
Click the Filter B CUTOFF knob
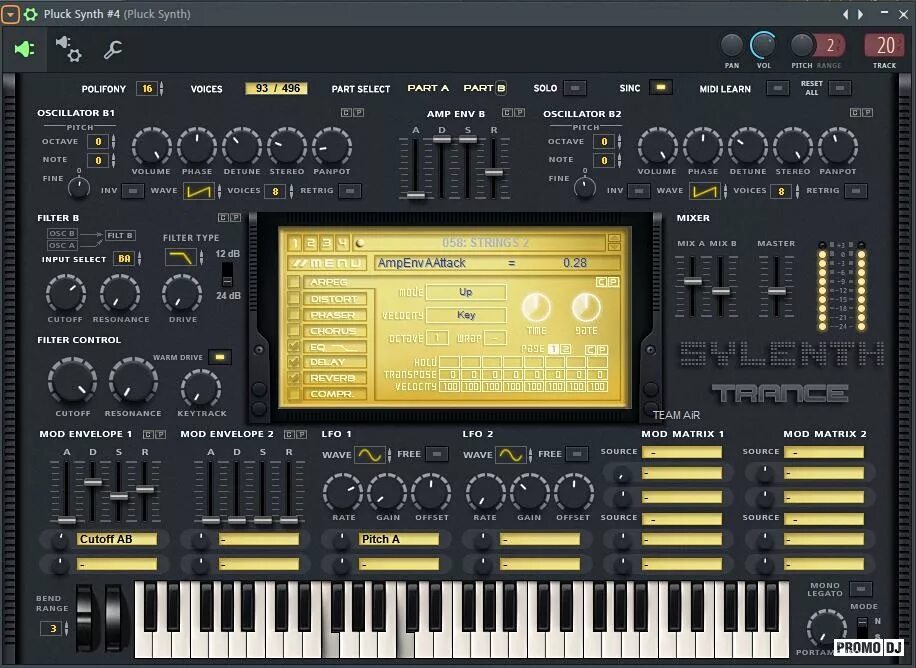(x=65, y=293)
